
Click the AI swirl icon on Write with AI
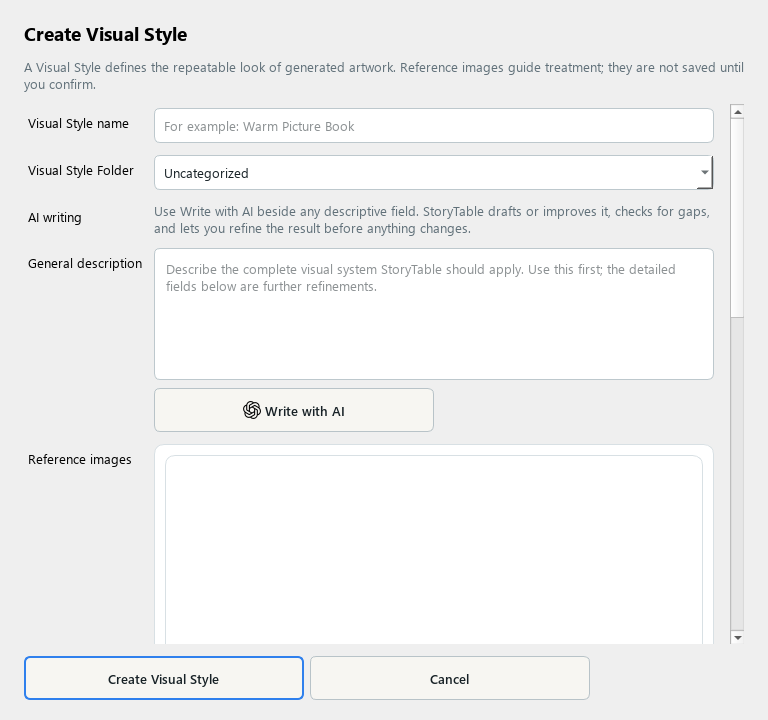click(252, 410)
